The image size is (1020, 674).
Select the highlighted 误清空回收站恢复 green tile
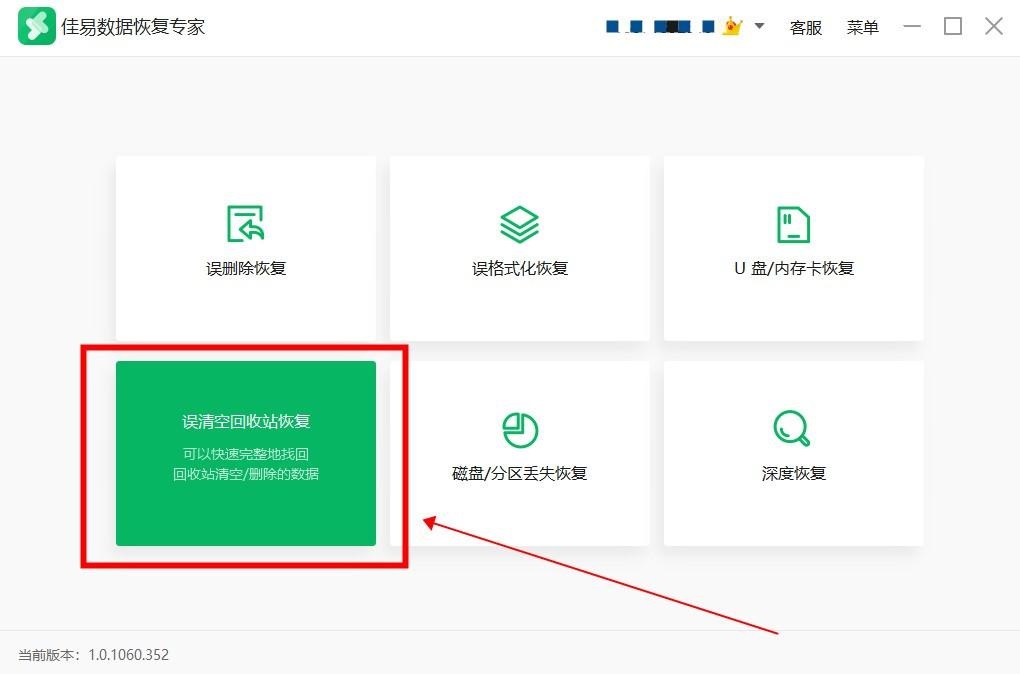[x=246, y=453]
